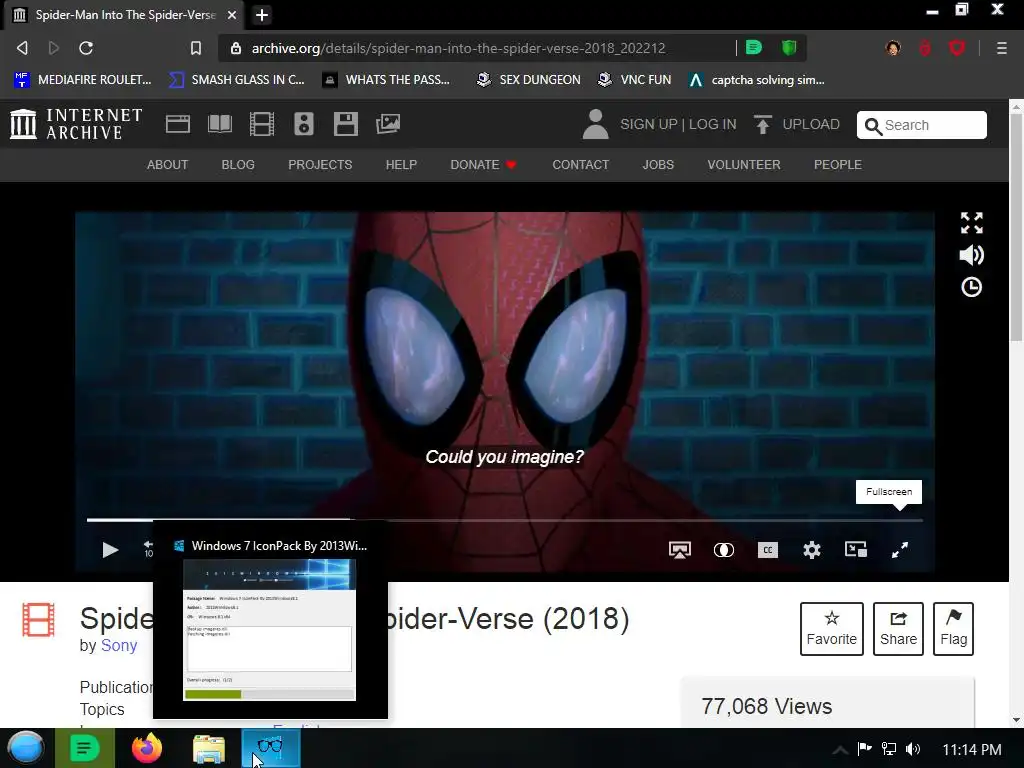1024x768 pixels.
Task: Open the HELP menu item
Action: click(401, 165)
